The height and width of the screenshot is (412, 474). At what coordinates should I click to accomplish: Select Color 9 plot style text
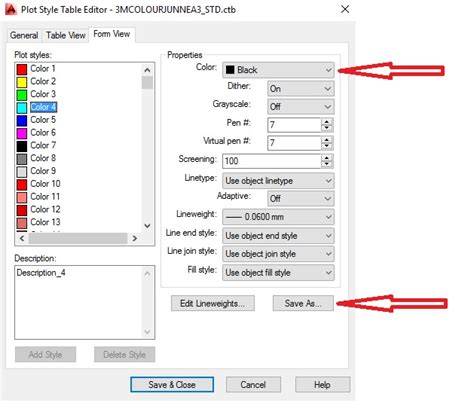coord(43,171)
